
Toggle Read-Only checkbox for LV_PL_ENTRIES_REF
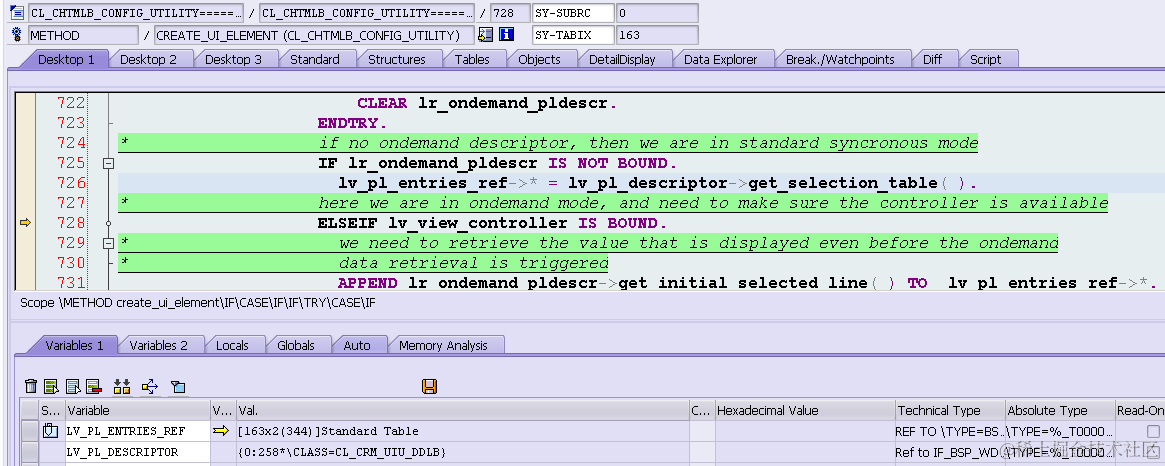[1152, 431]
